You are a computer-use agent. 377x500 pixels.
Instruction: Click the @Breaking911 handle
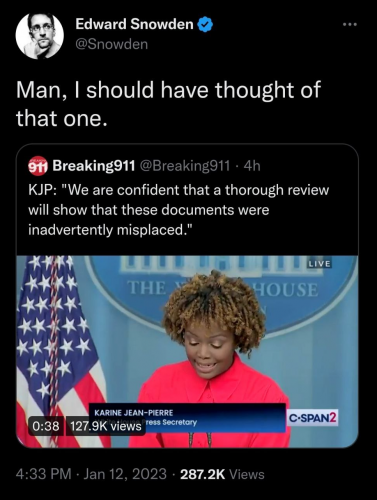(x=184, y=165)
